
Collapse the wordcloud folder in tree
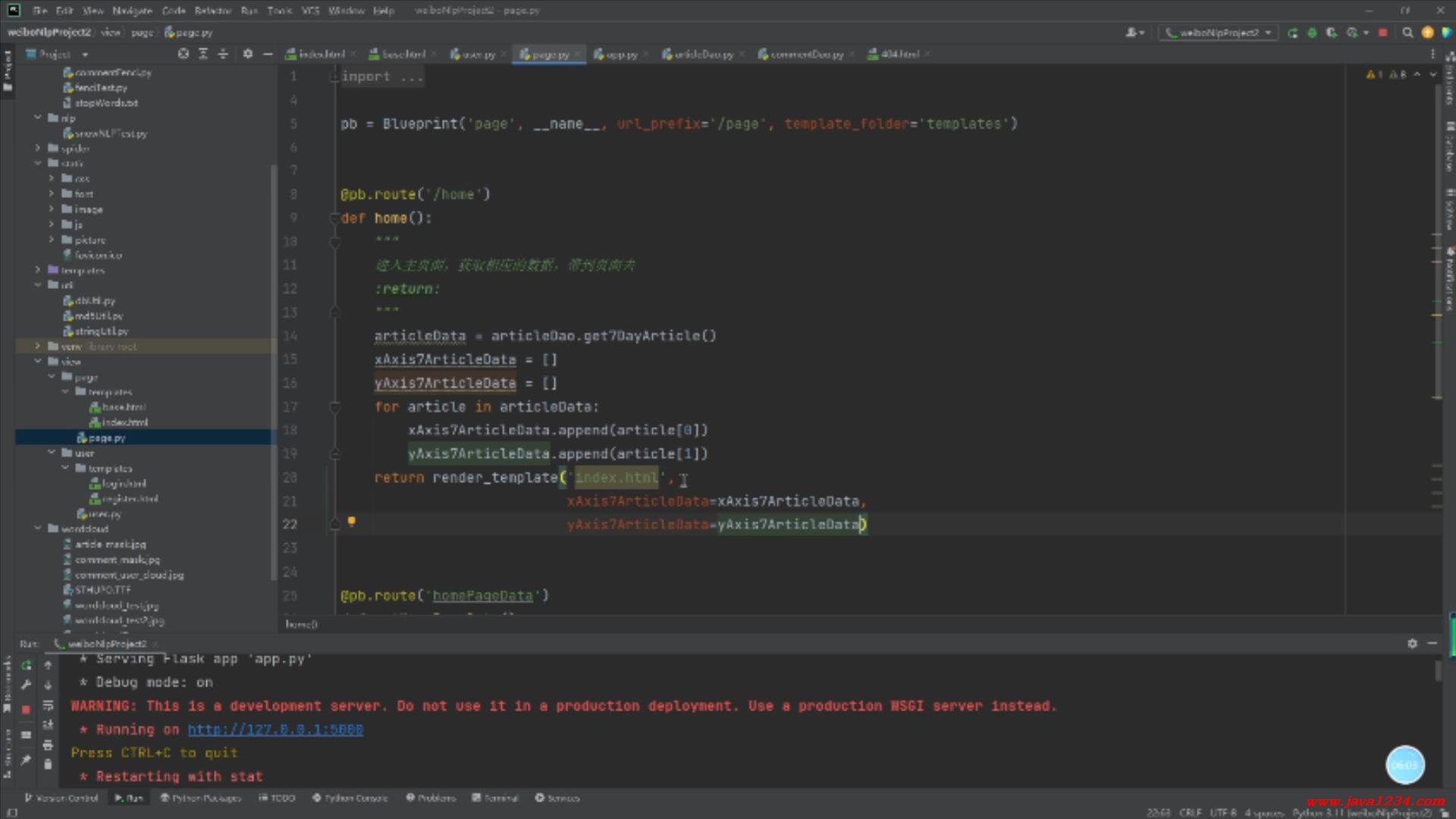coord(38,529)
